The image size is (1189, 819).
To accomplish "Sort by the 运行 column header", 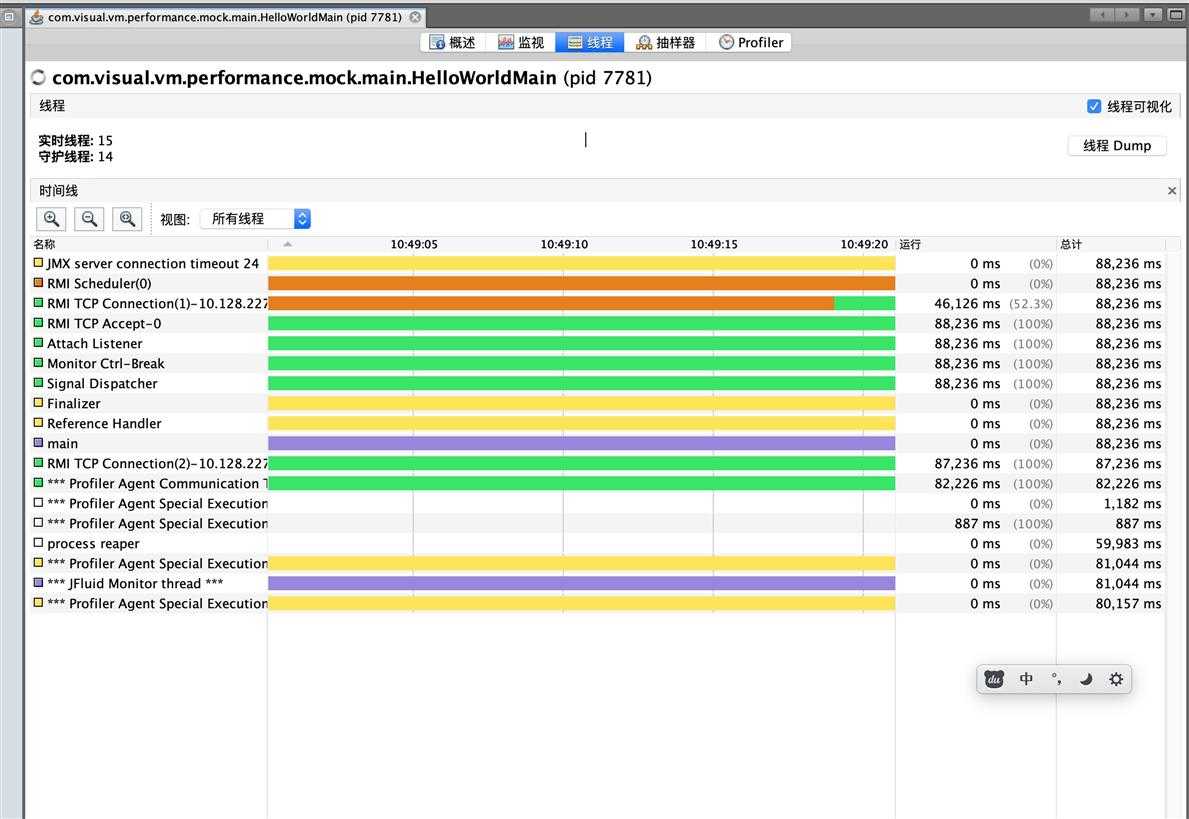I will pyautogui.click(x=975, y=244).
